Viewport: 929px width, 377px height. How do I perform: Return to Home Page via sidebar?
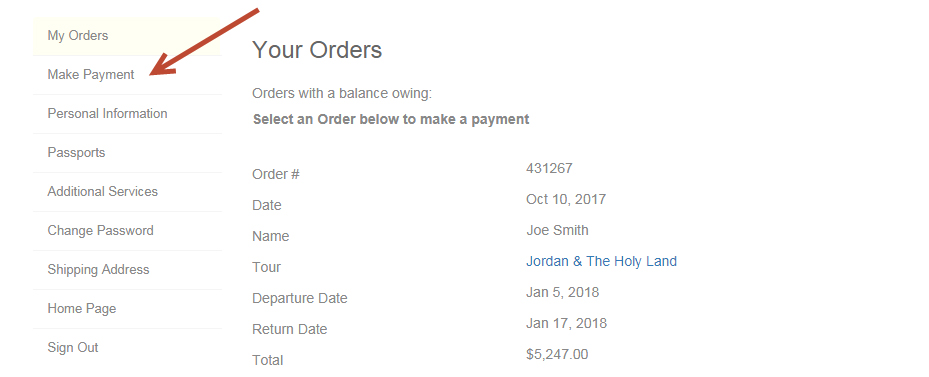coord(127,309)
